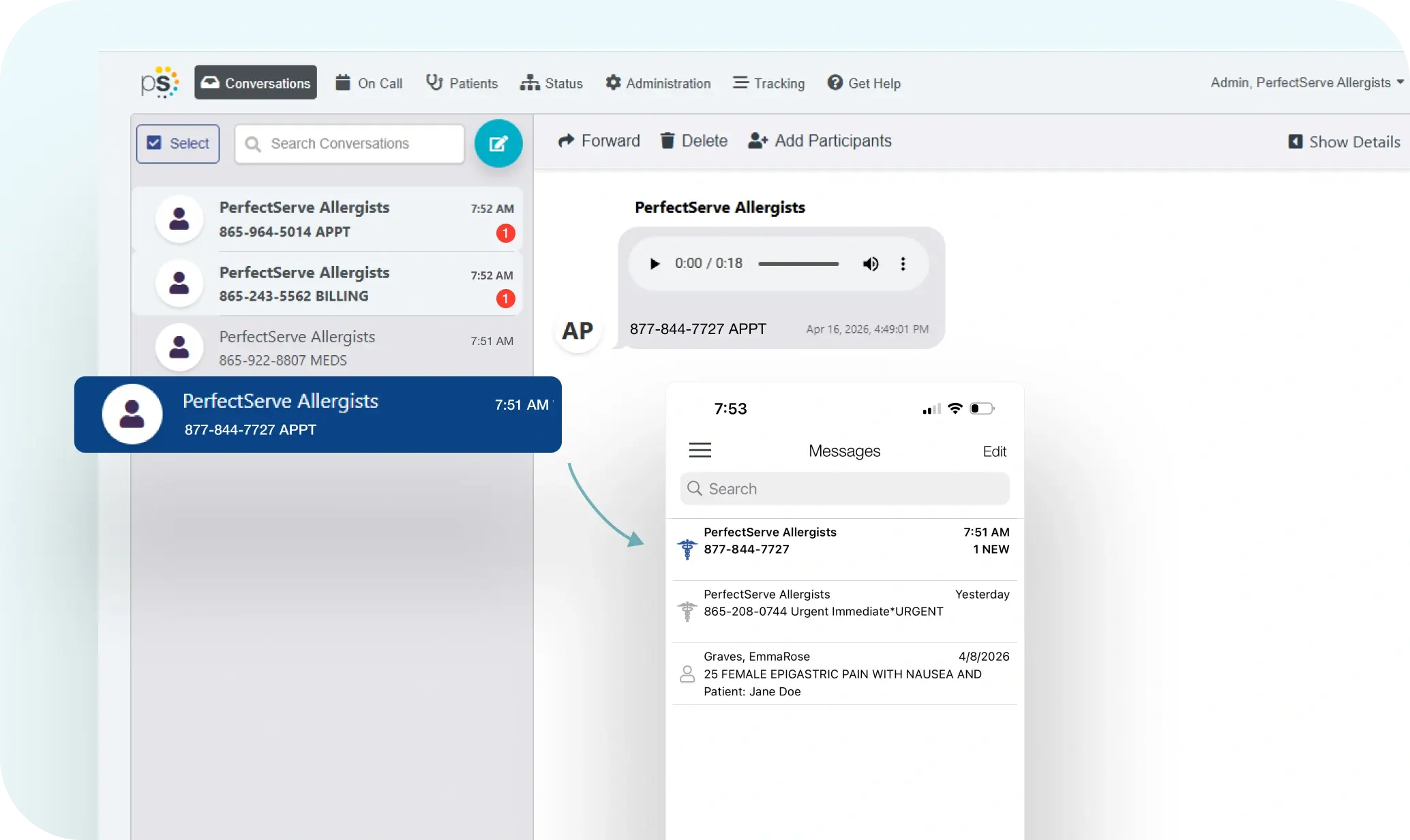
Task: Click the unread badge on the 865-964-5014 APPT row
Action: coord(505,233)
